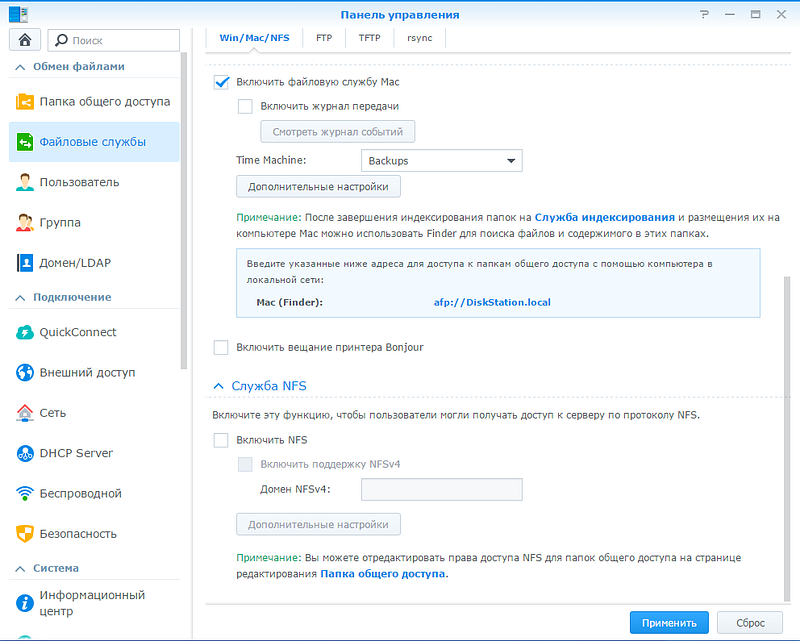Screen dimensions: 800x641
Task: Select Папка общего доступа in sidebar
Action: [x=94, y=102]
